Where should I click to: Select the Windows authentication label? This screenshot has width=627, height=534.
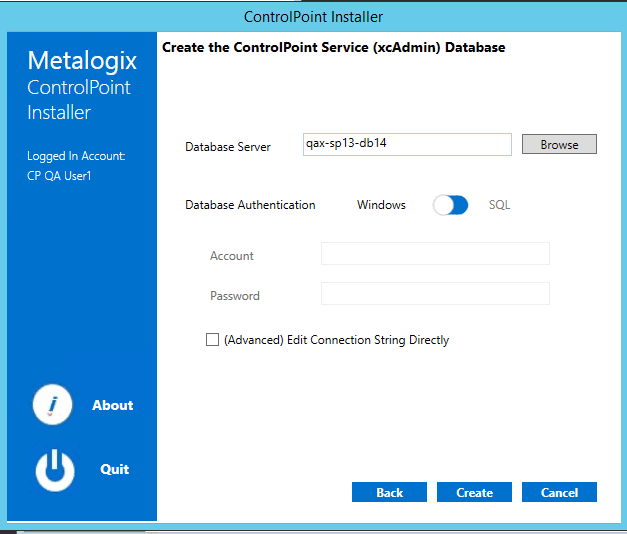(x=381, y=205)
